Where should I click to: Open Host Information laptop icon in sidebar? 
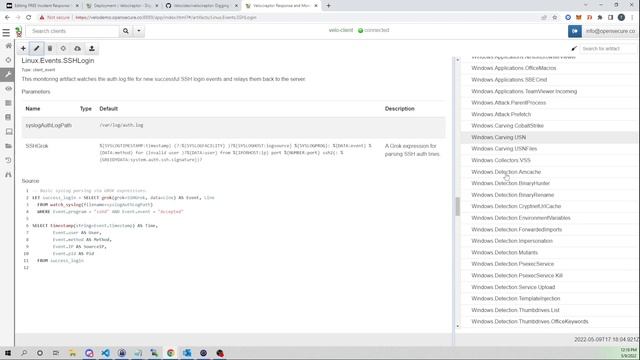tap(8, 131)
